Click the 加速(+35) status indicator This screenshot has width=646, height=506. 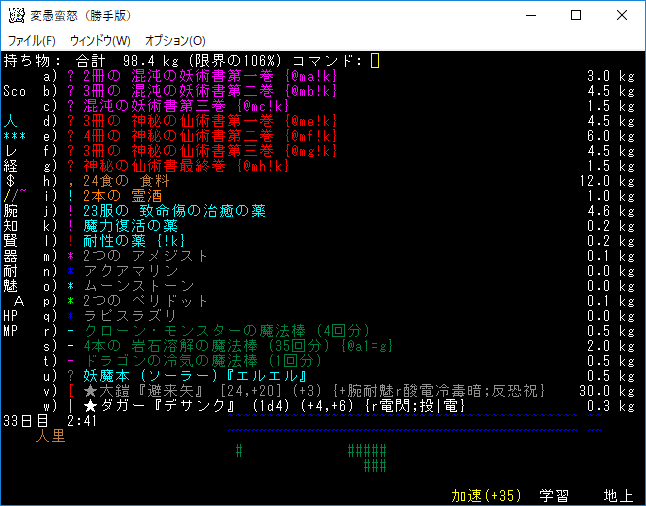click(x=487, y=496)
